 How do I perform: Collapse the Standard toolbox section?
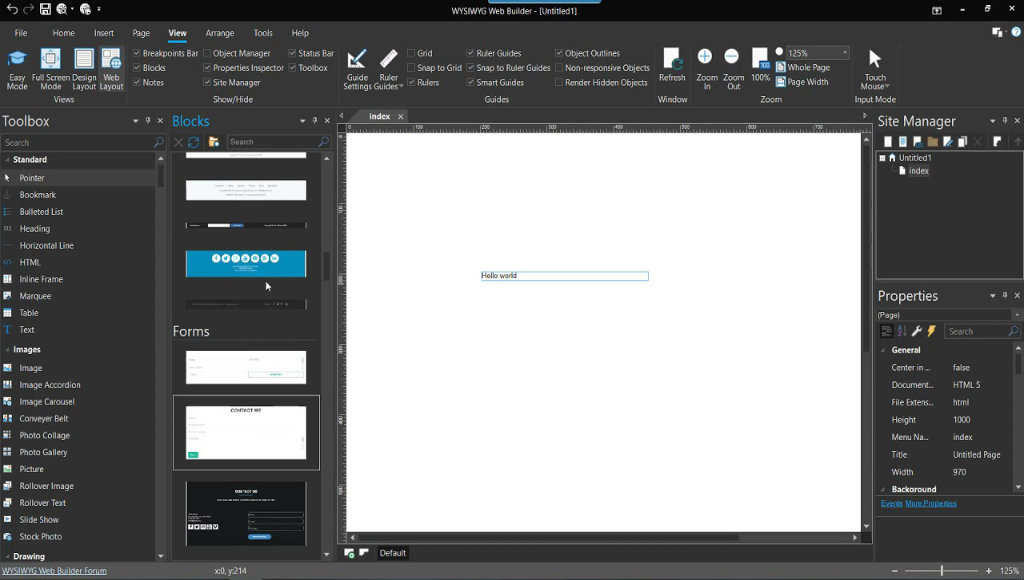(x=7, y=159)
